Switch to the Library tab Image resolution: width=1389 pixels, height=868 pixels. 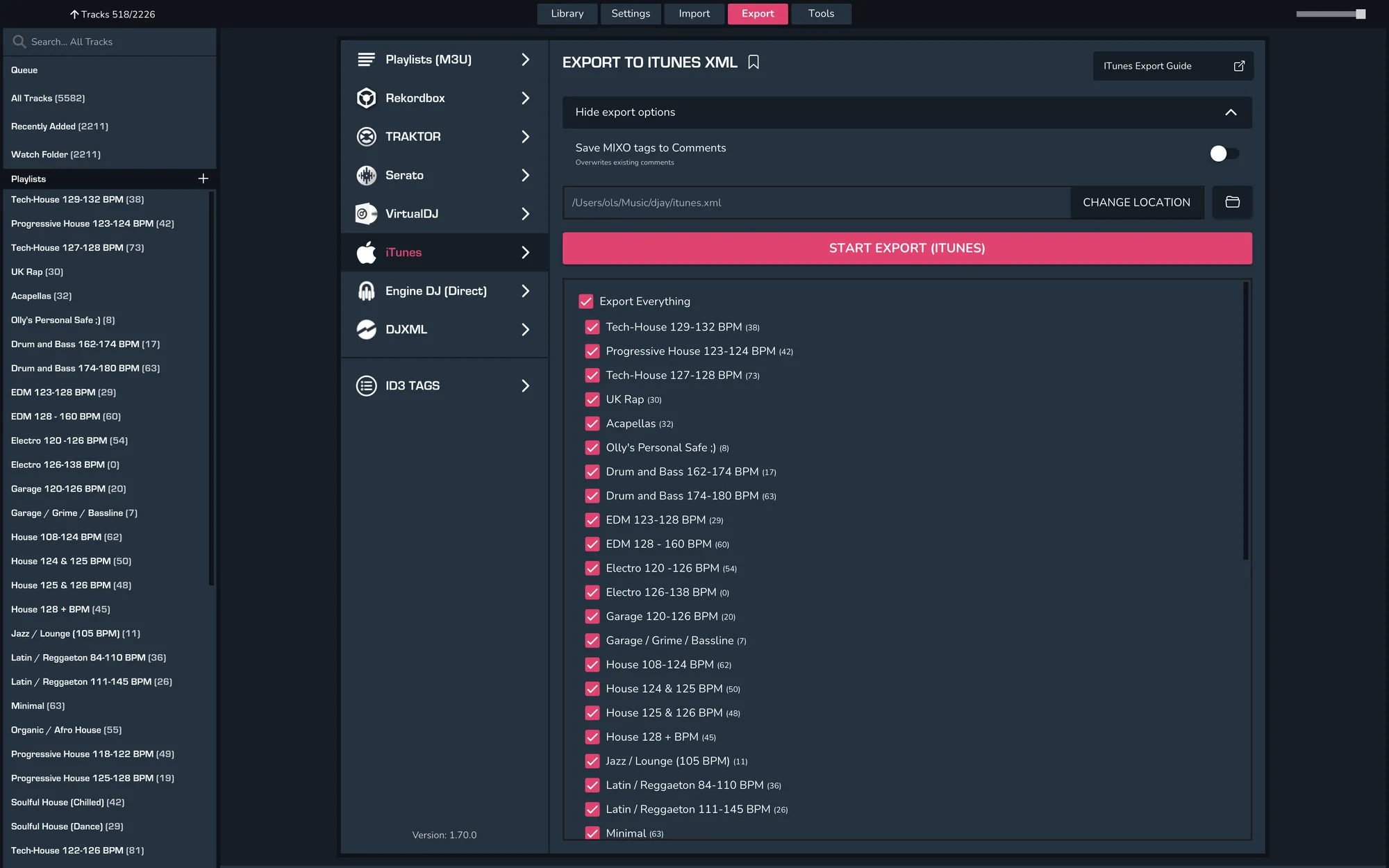pos(567,14)
